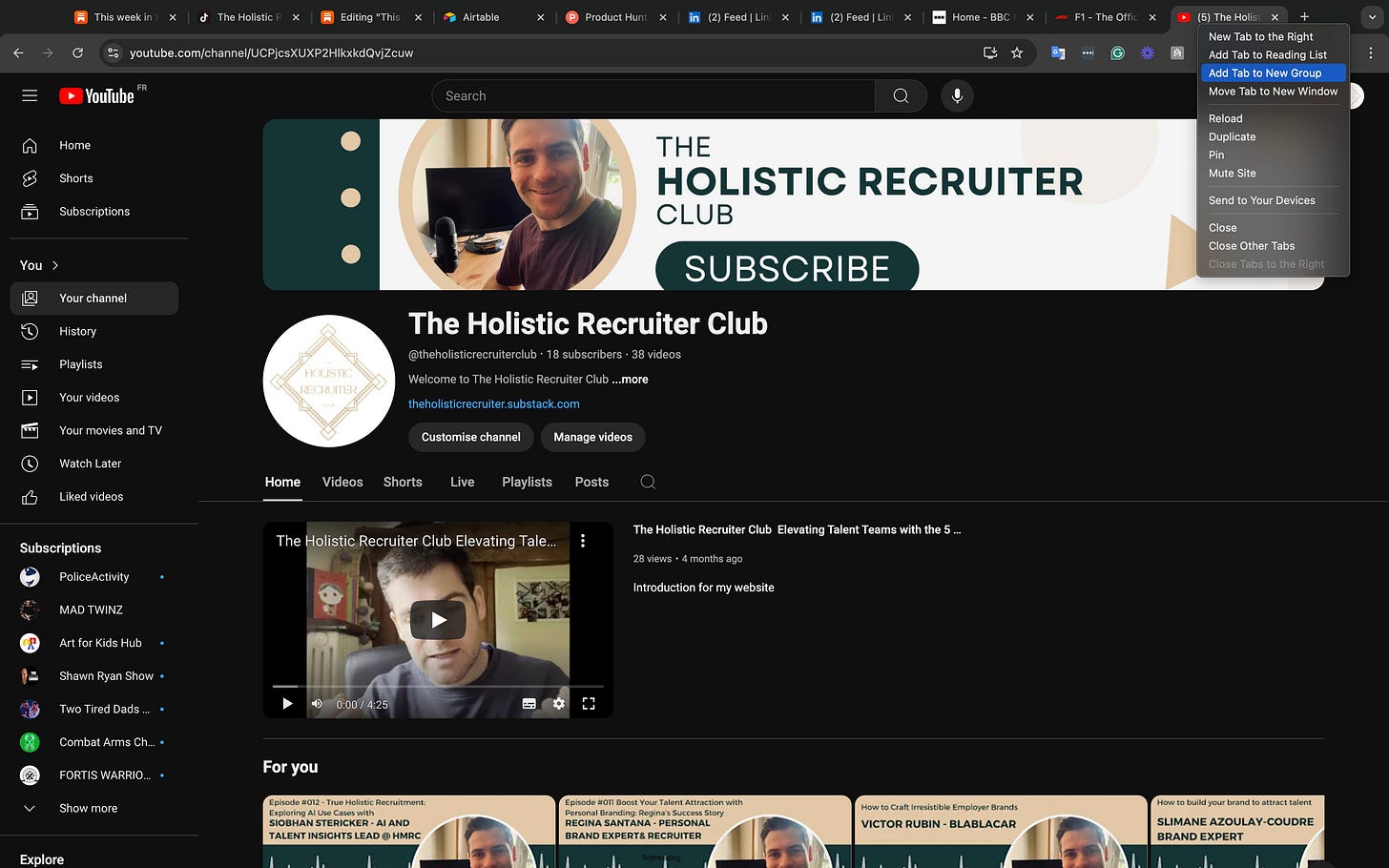Viewport: 1389px width, 868px height.
Task: Enter fullscreen on featured video
Action: (589, 704)
